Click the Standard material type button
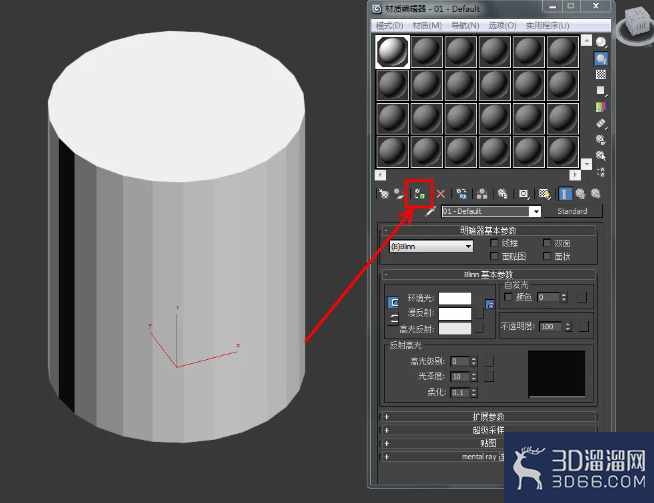654x503 pixels. pos(573,211)
